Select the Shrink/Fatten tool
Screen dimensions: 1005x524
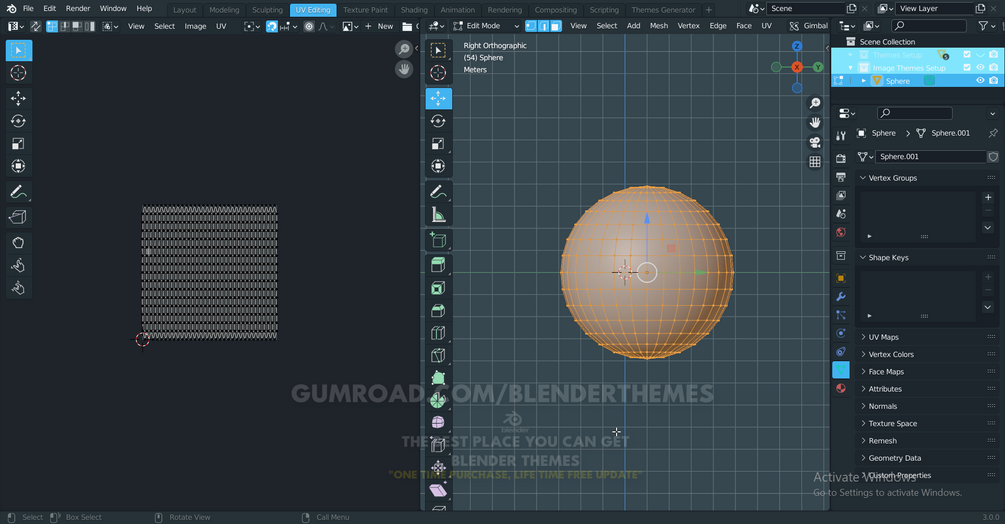pos(438,468)
